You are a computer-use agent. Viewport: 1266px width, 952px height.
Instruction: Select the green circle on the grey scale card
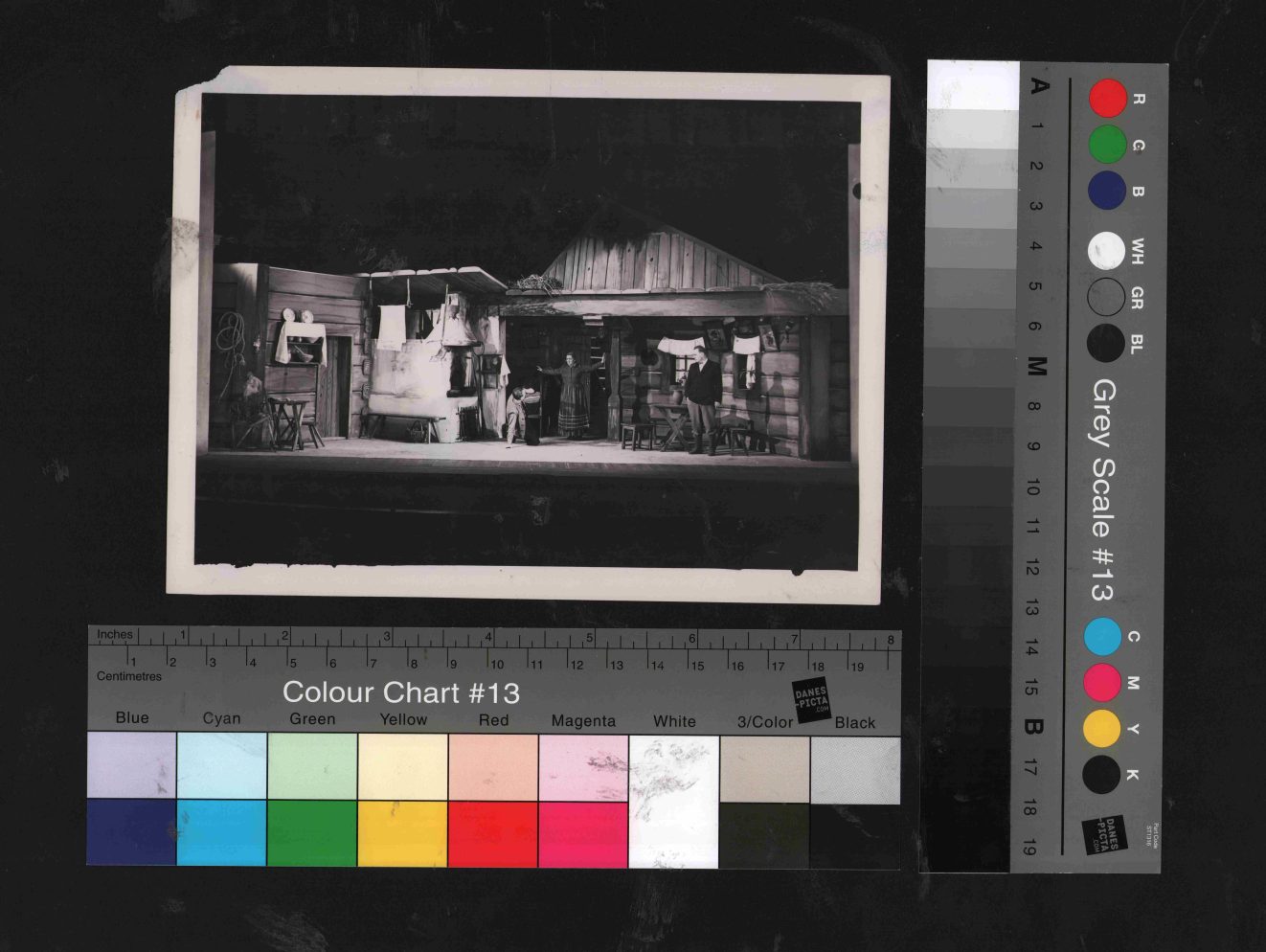(x=1108, y=146)
